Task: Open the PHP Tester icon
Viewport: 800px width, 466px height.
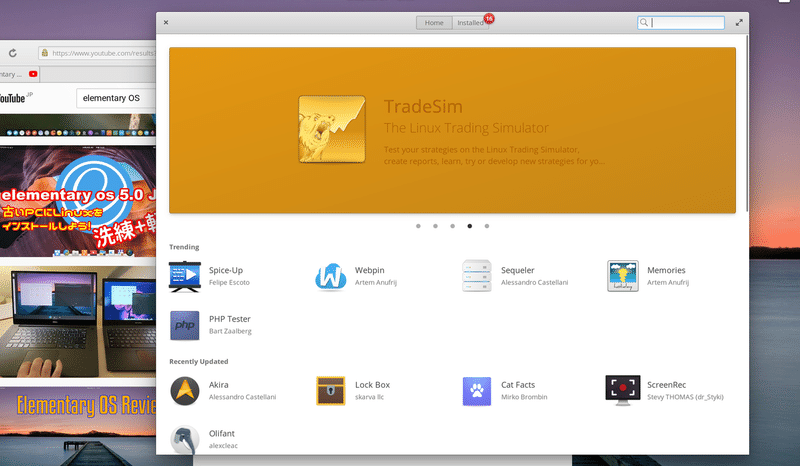Action: (184, 325)
